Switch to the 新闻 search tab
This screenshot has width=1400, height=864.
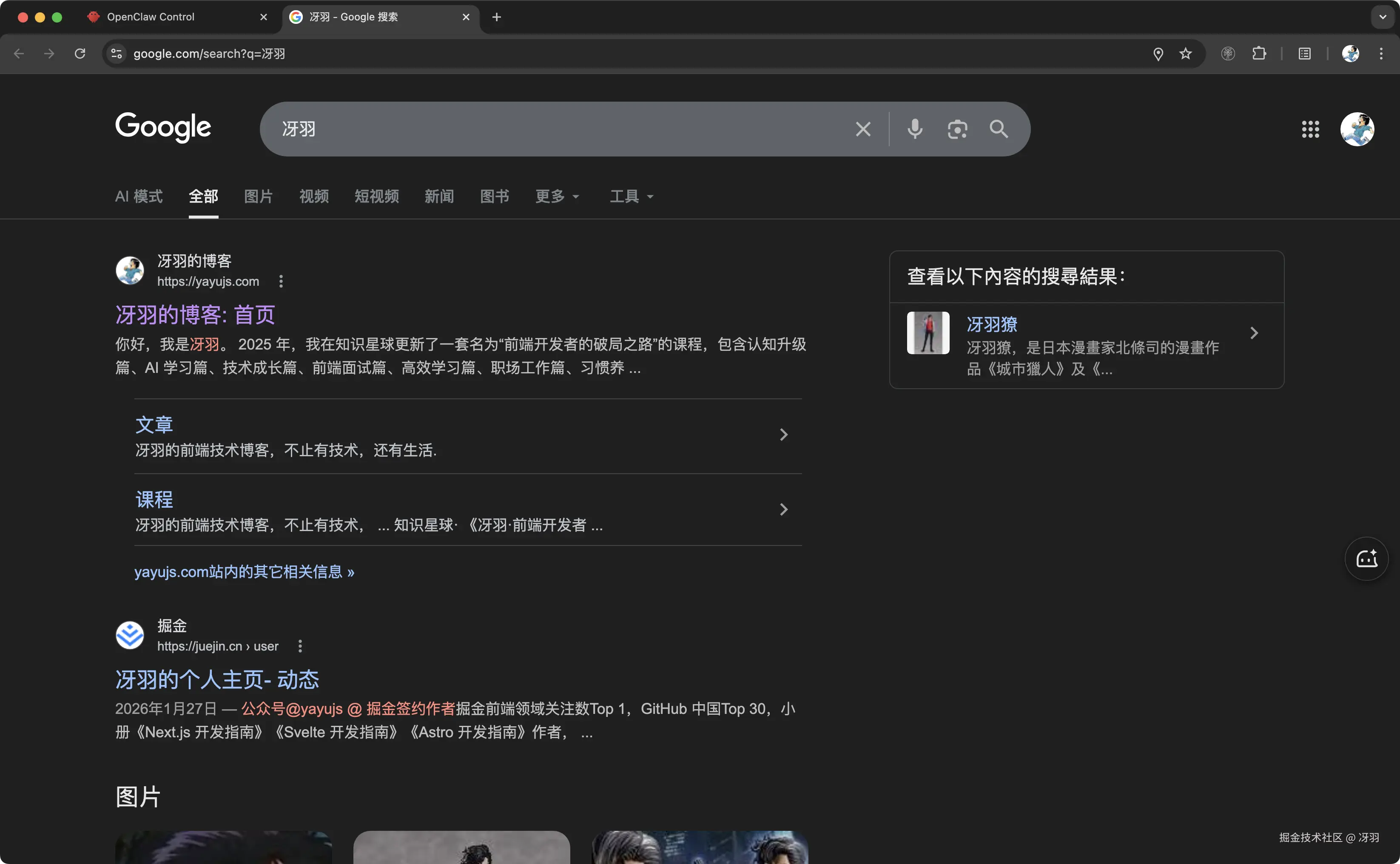pyautogui.click(x=439, y=196)
